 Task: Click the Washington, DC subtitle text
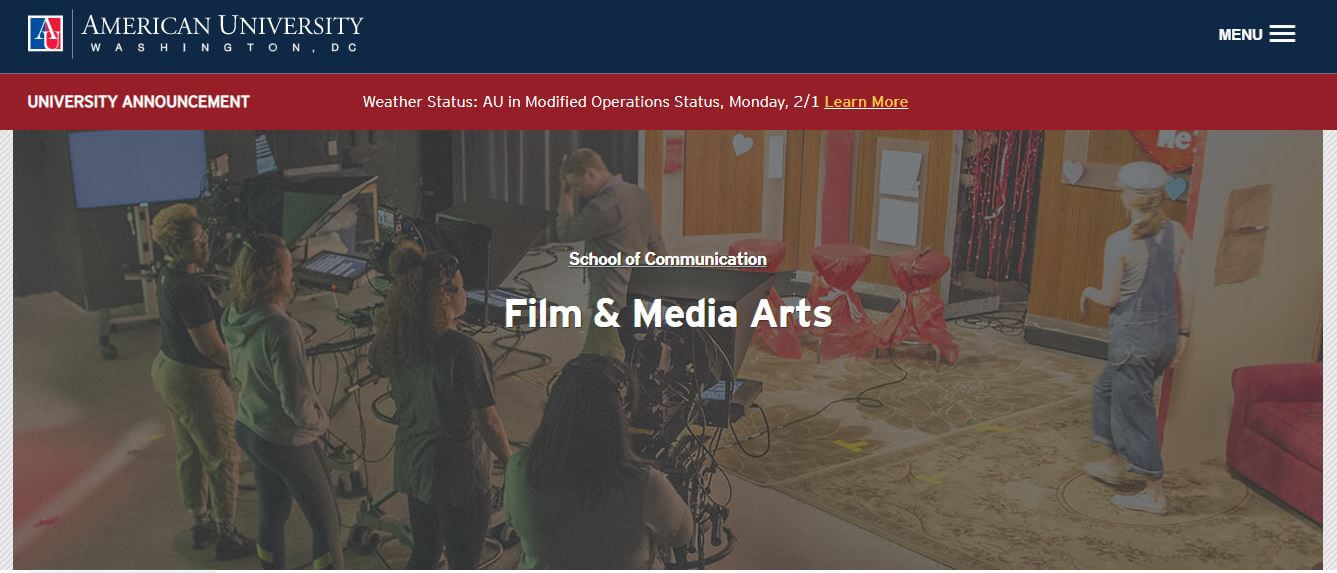(222, 47)
